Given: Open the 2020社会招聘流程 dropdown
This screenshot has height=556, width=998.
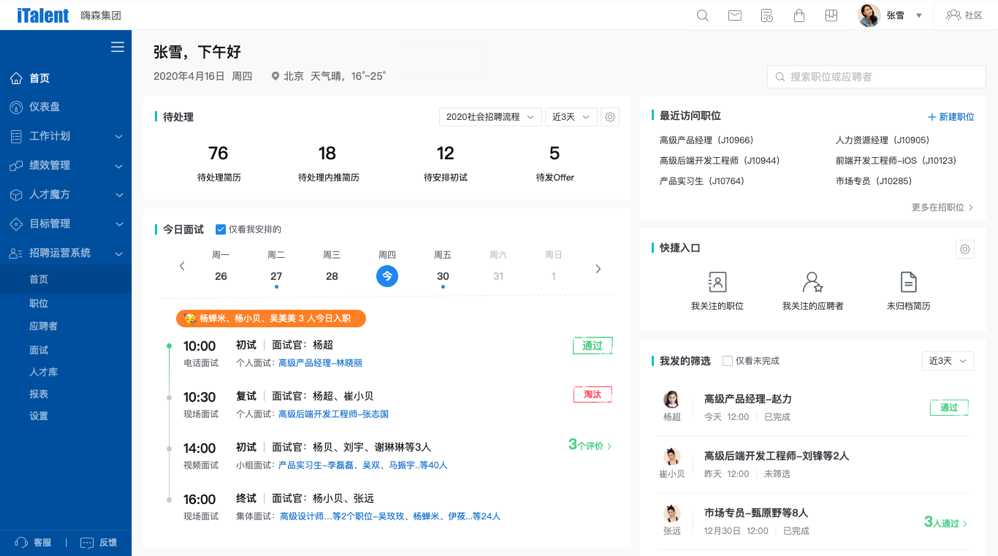Looking at the screenshot, I should [x=489, y=117].
